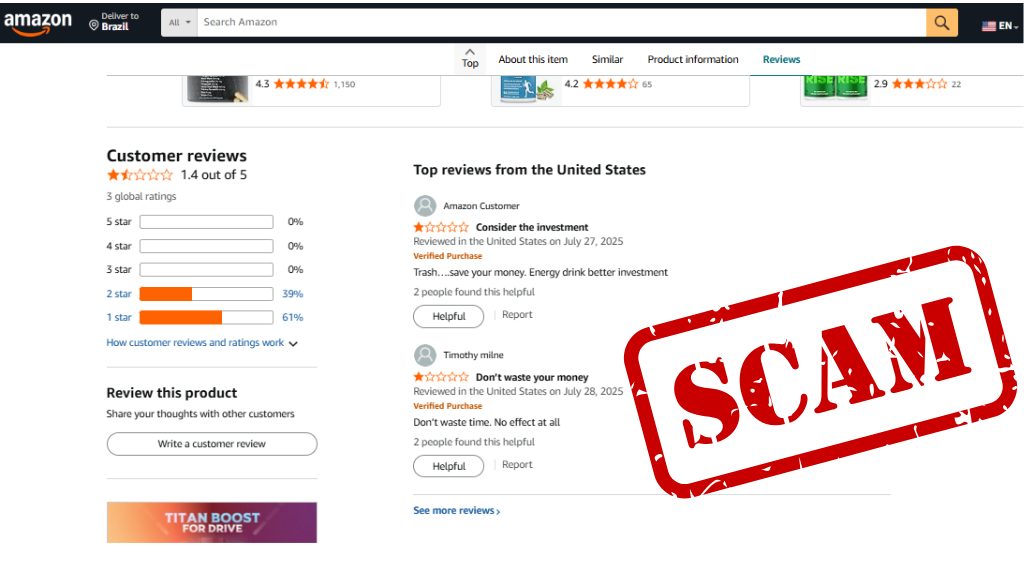This screenshot has height=576, width=1024.
Task: Click Amazon Customer profile avatar
Action: [x=425, y=206]
